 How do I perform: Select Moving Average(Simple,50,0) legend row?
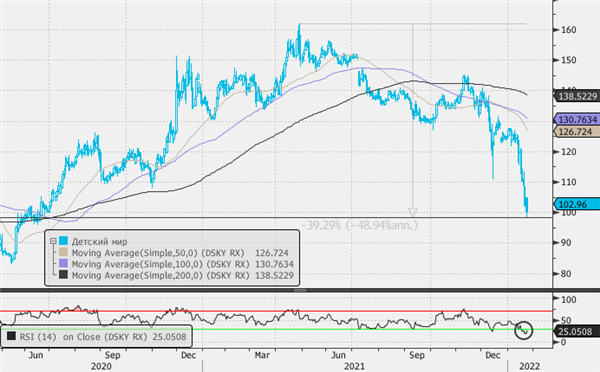180,253
